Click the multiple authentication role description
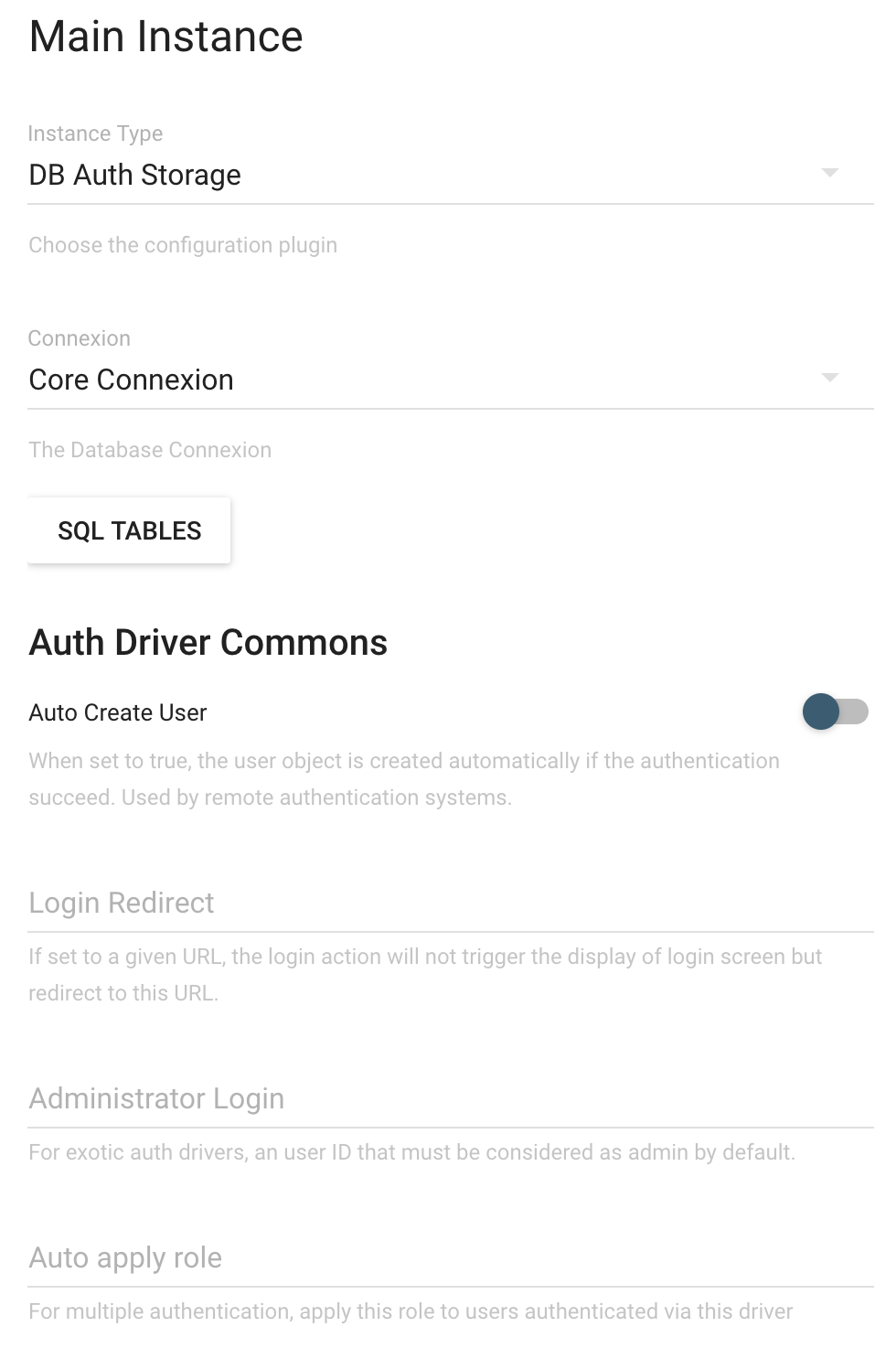The height and width of the screenshot is (1348, 896). click(411, 1311)
